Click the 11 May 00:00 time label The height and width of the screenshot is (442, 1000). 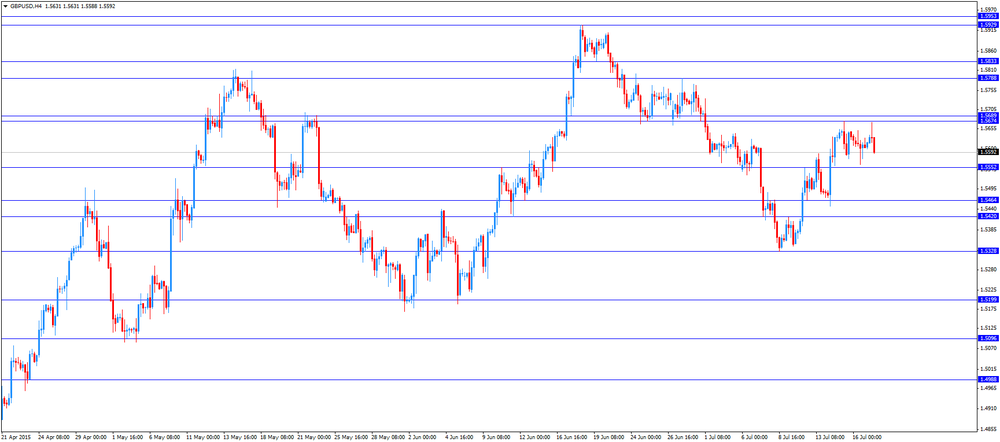coord(201,438)
